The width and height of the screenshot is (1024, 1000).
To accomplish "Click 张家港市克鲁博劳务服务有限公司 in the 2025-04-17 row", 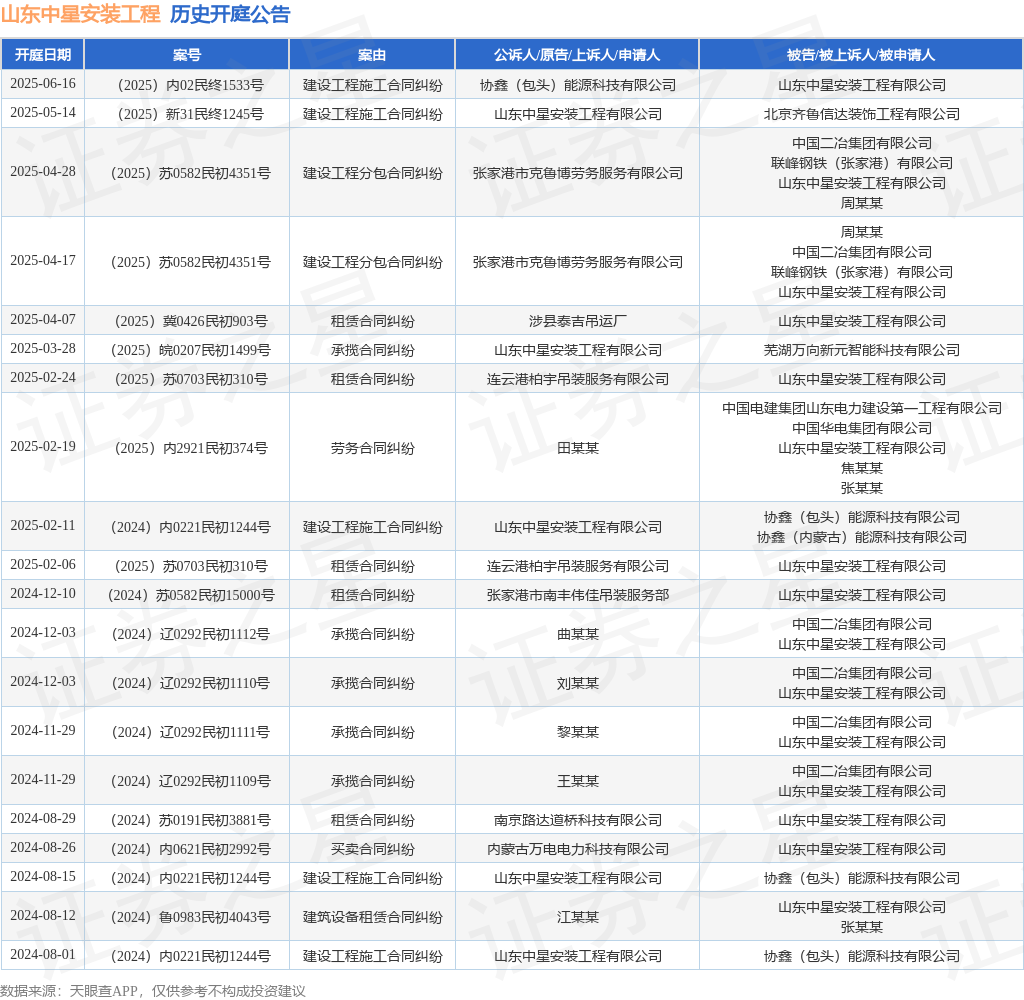I will [x=577, y=262].
